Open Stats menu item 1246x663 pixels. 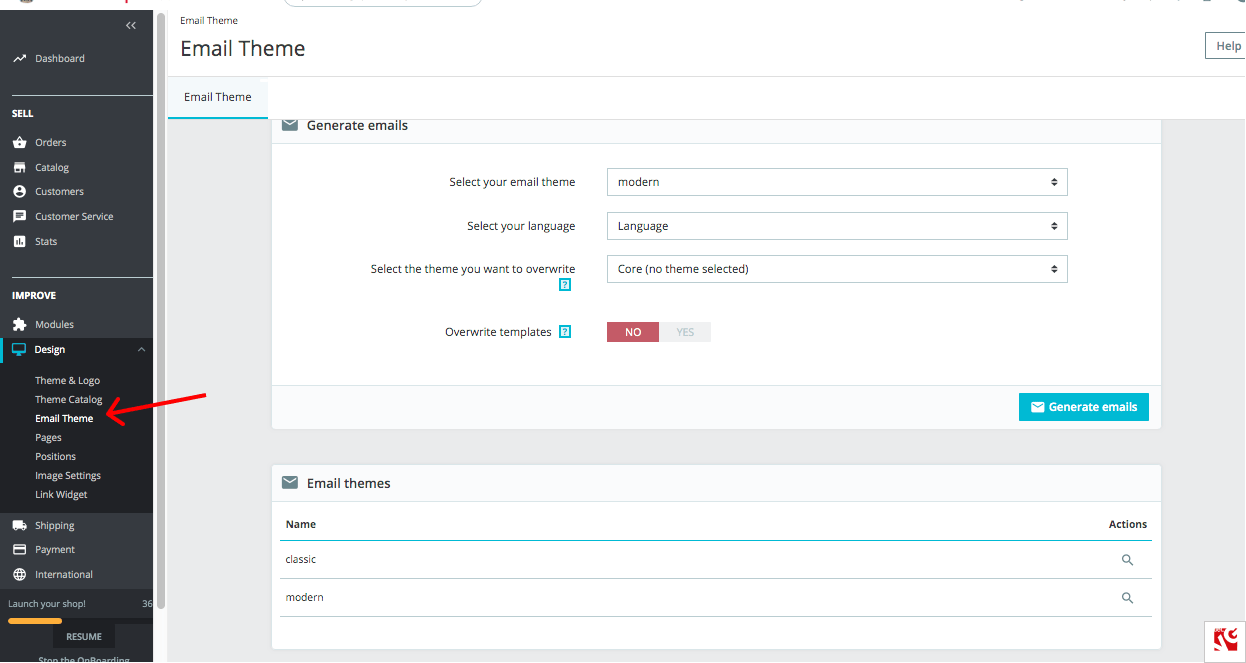[46, 242]
